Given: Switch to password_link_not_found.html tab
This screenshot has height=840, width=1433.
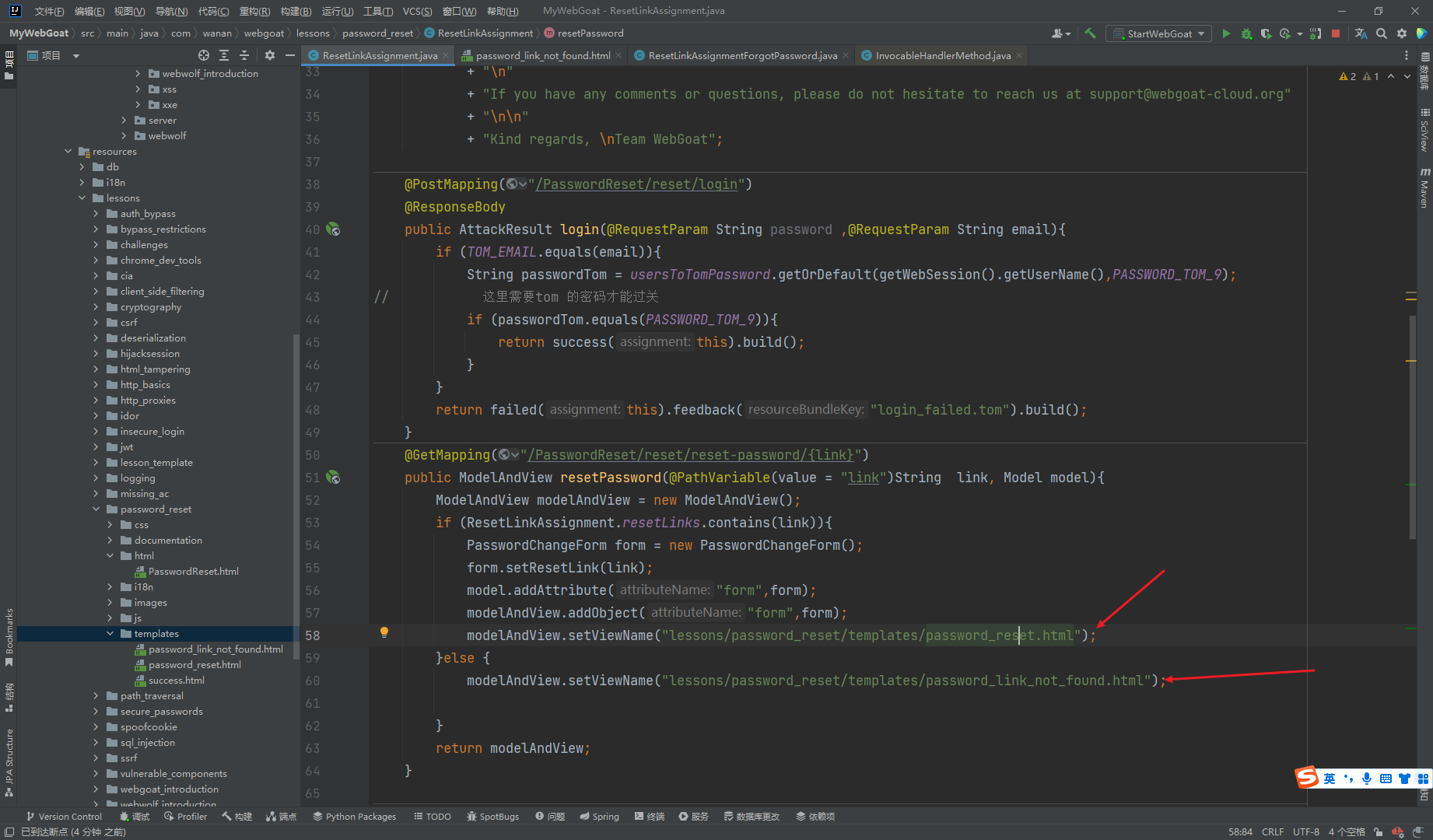Looking at the screenshot, I should point(542,55).
